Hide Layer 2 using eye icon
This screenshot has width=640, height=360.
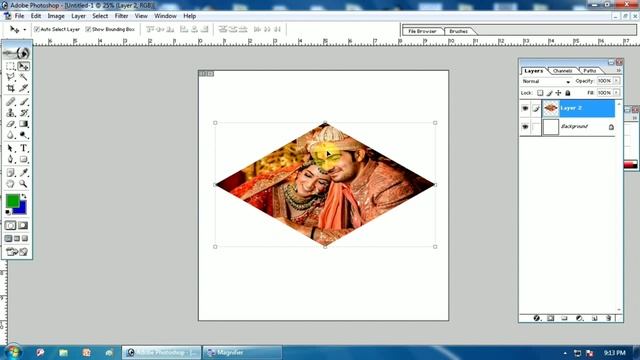(x=525, y=108)
